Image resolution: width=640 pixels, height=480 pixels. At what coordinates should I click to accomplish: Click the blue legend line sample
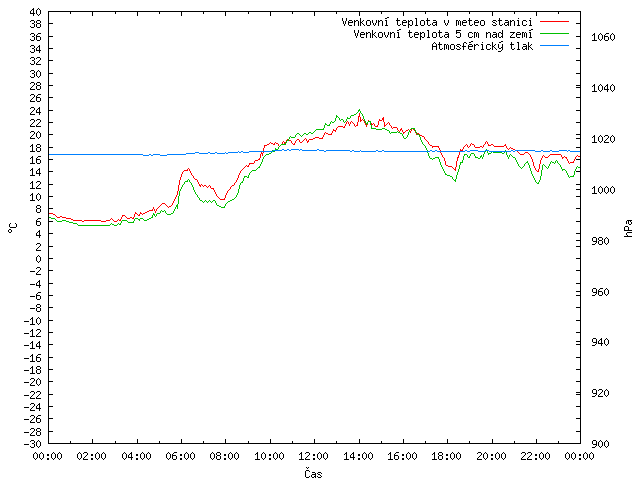click(x=554, y=46)
